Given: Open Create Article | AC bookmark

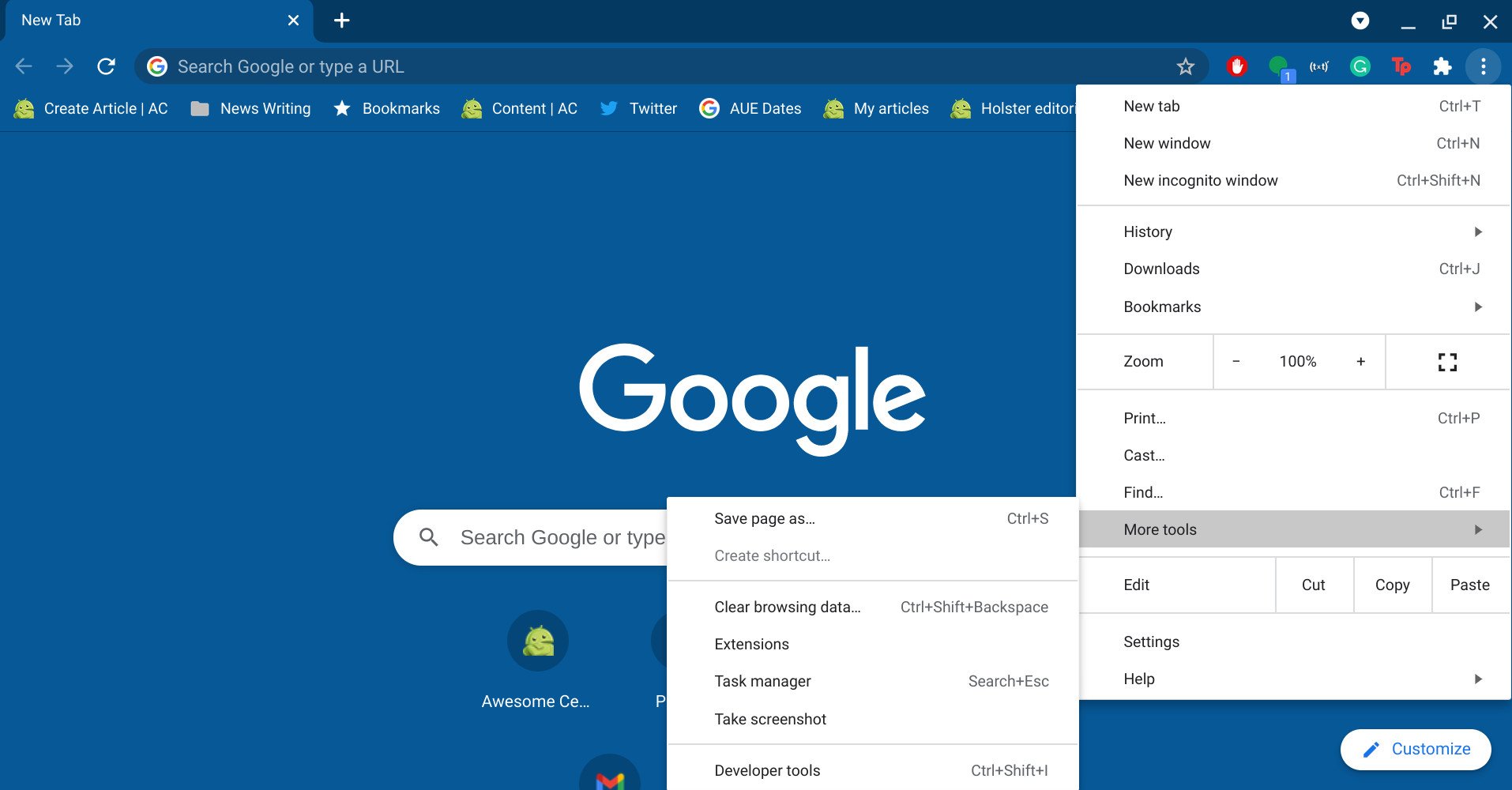Looking at the screenshot, I should point(91,108).
